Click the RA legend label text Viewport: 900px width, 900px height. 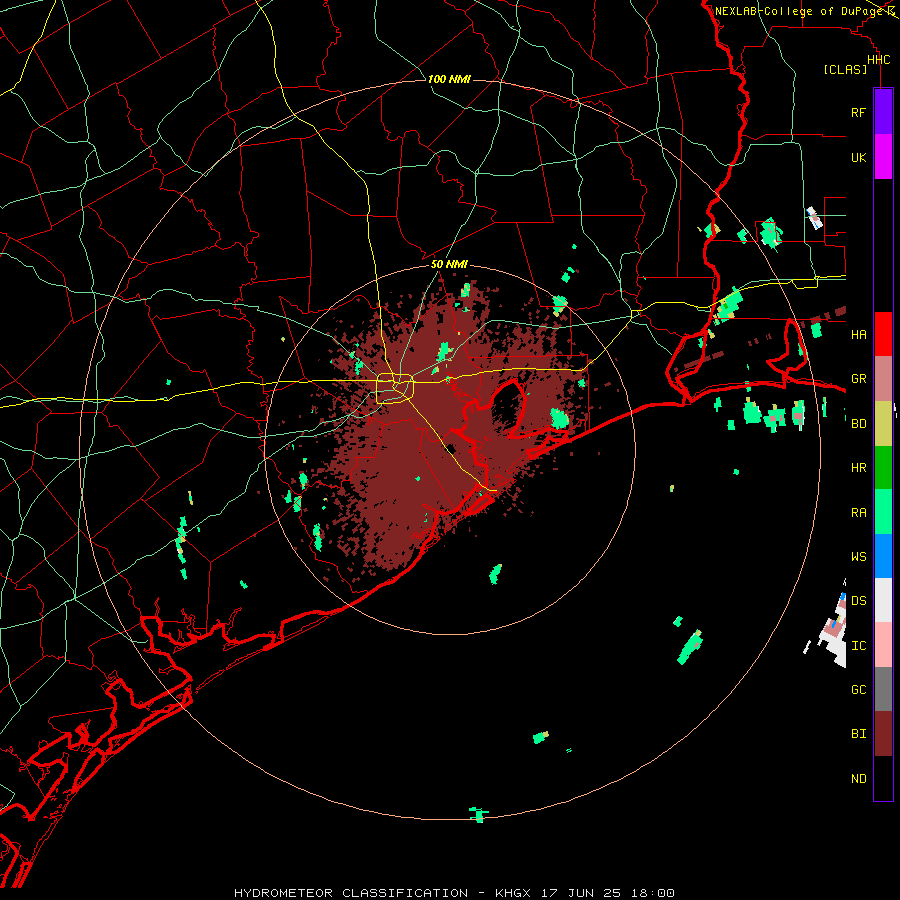(x=858, y=512)
